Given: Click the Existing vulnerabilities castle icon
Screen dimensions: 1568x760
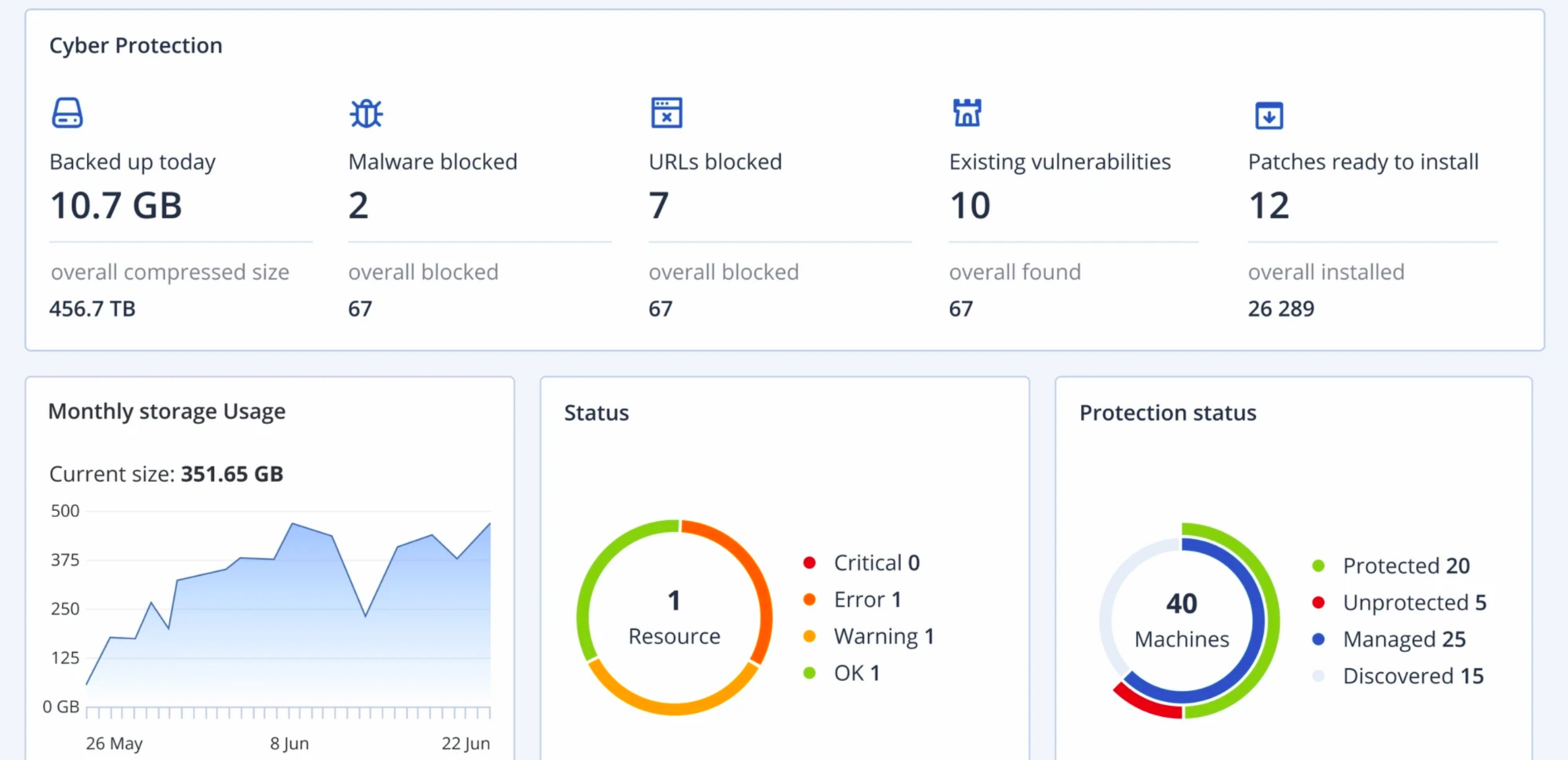Looking at the screenshot, I should [x=967, y=113].
